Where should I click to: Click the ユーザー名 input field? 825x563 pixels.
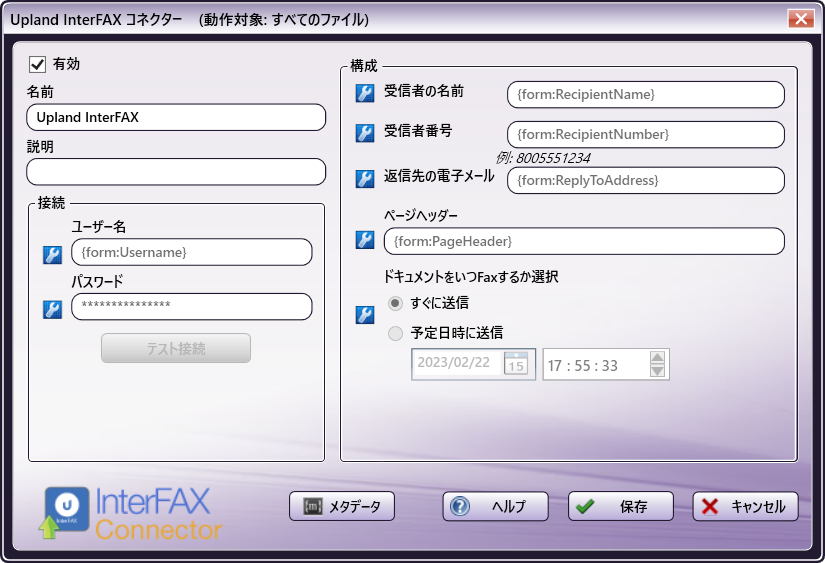(192, 252)
